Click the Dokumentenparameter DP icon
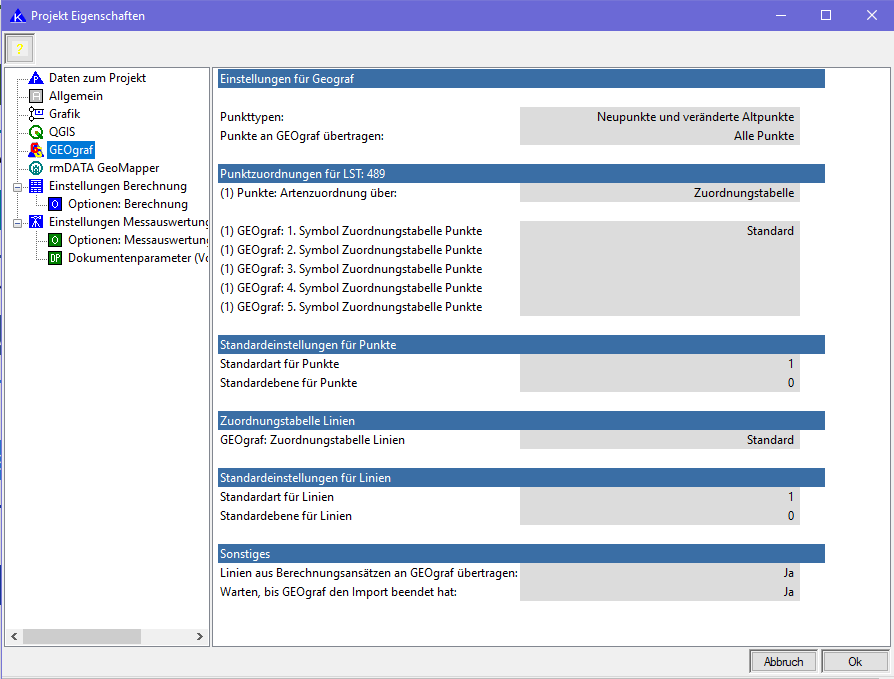894x679 pixels. tap(55, 258)
